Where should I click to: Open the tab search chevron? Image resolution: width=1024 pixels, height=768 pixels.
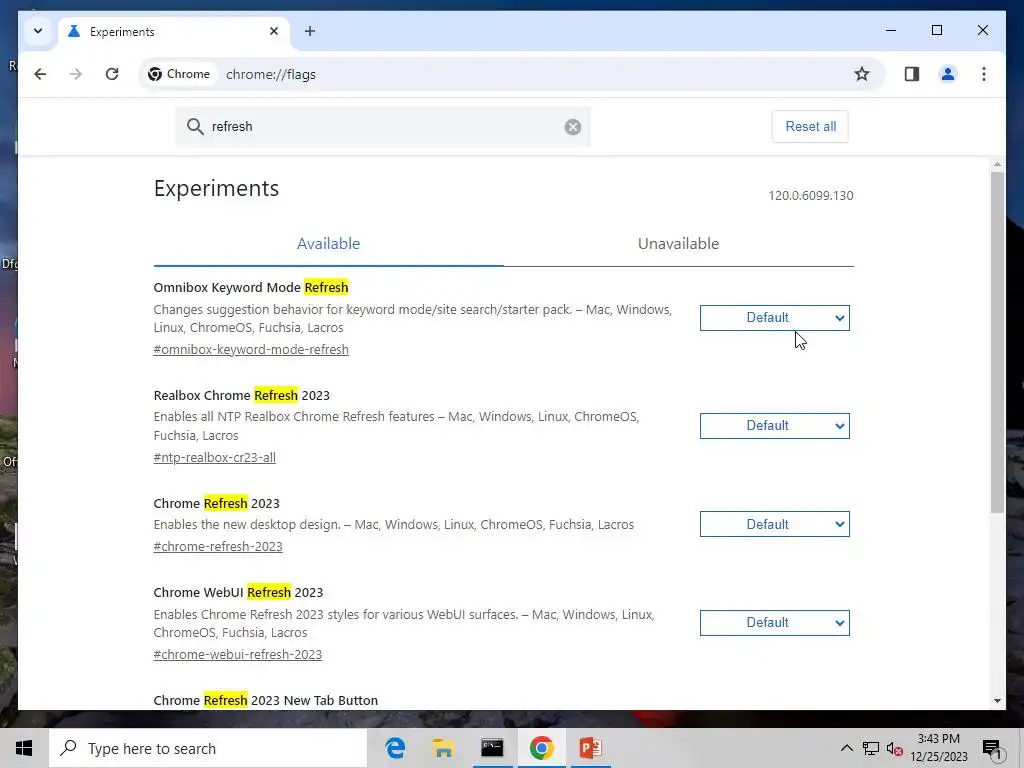pyautogui.click(x=38, y=31)
